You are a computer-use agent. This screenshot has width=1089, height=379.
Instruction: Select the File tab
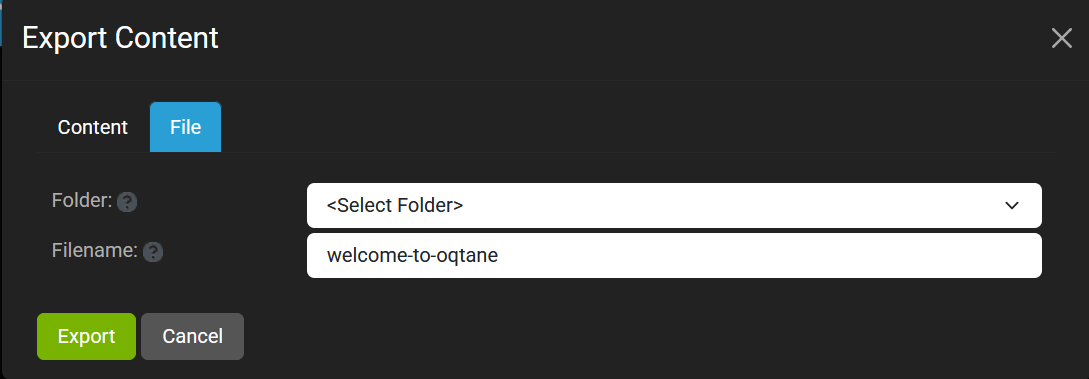[x=185, y=127]
